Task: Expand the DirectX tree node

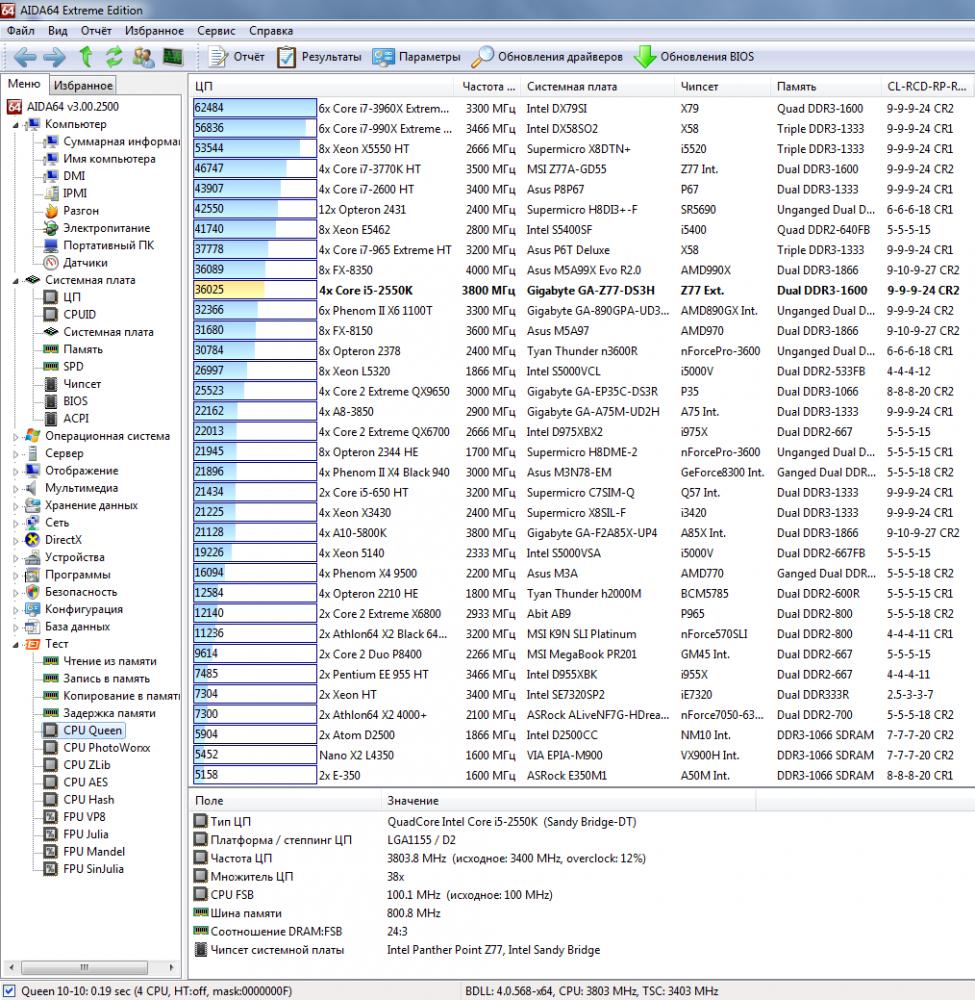Action: [16, 541]
